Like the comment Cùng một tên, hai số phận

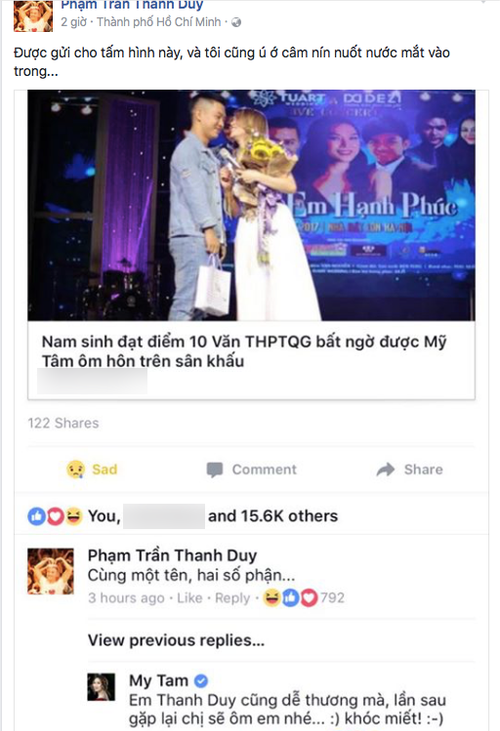pyautogui.click(x=189, y=598)
